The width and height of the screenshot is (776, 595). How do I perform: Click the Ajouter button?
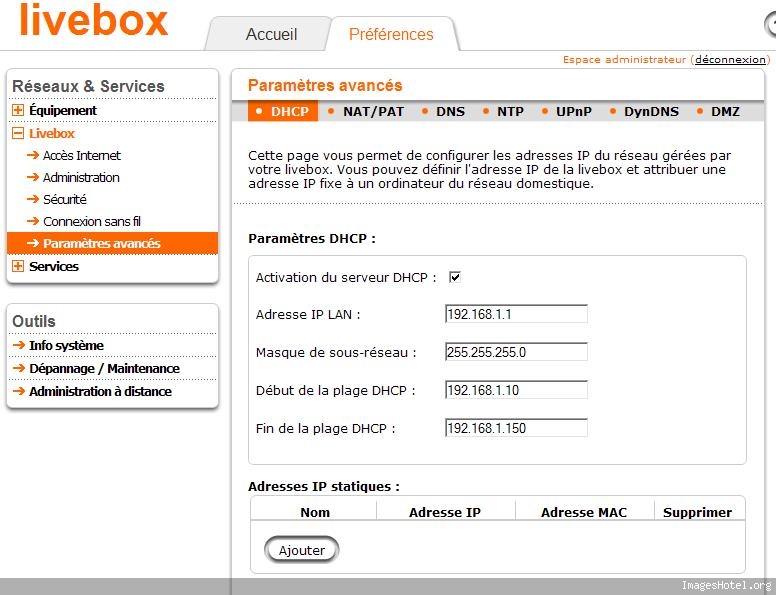point(301,550)
